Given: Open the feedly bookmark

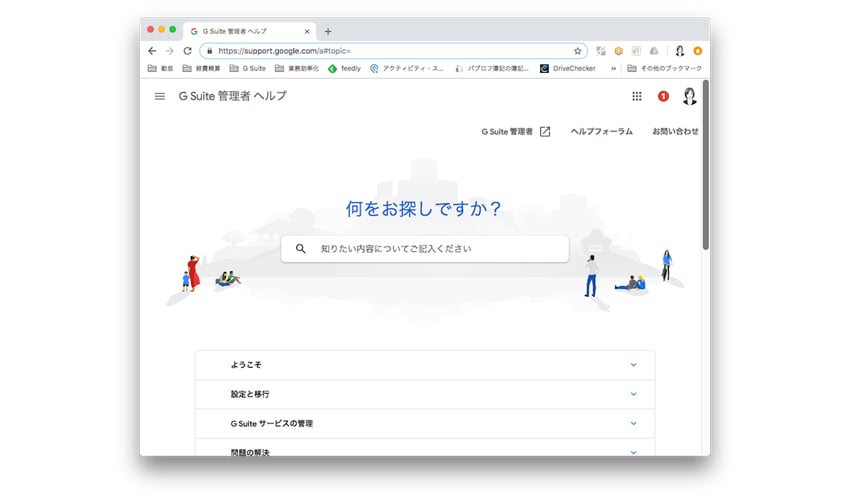Looking at the screenshot, I should click(x=344, y=68).
